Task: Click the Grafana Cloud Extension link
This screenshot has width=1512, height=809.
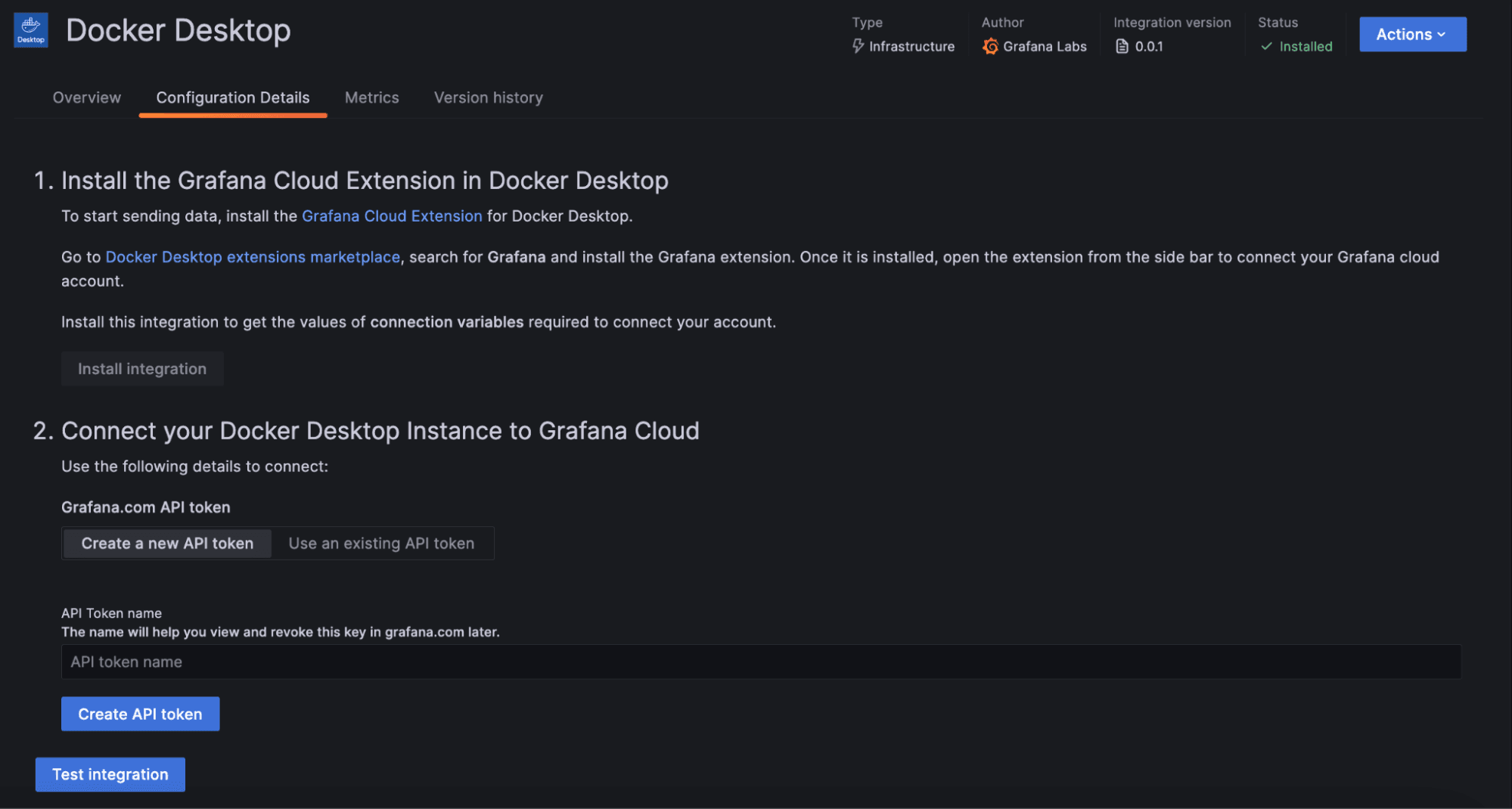Action: pos(392,215)
